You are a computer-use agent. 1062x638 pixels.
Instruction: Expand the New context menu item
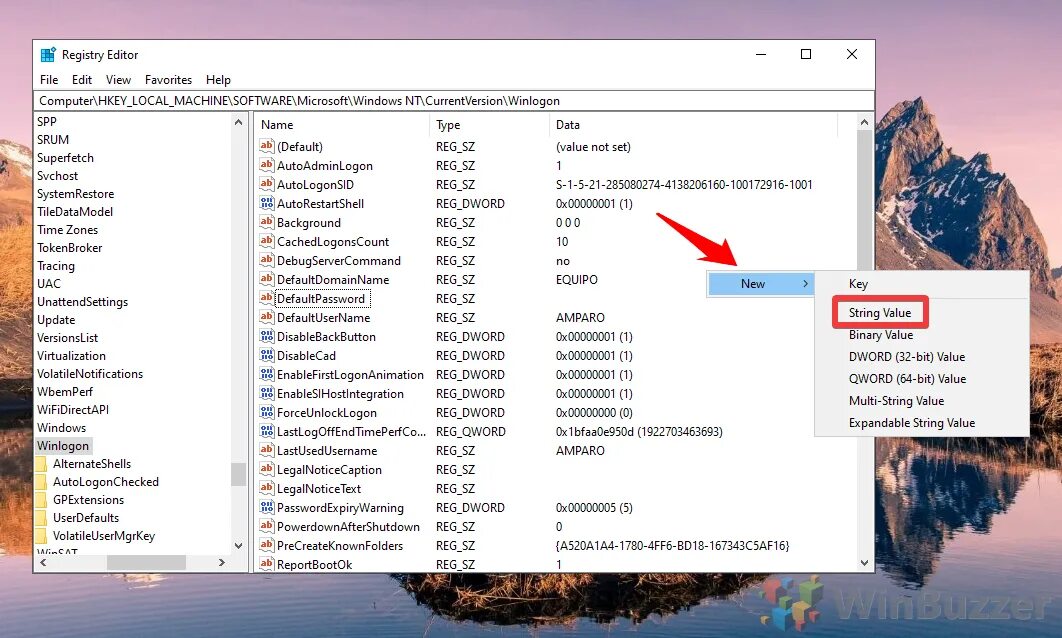point(761,284)
